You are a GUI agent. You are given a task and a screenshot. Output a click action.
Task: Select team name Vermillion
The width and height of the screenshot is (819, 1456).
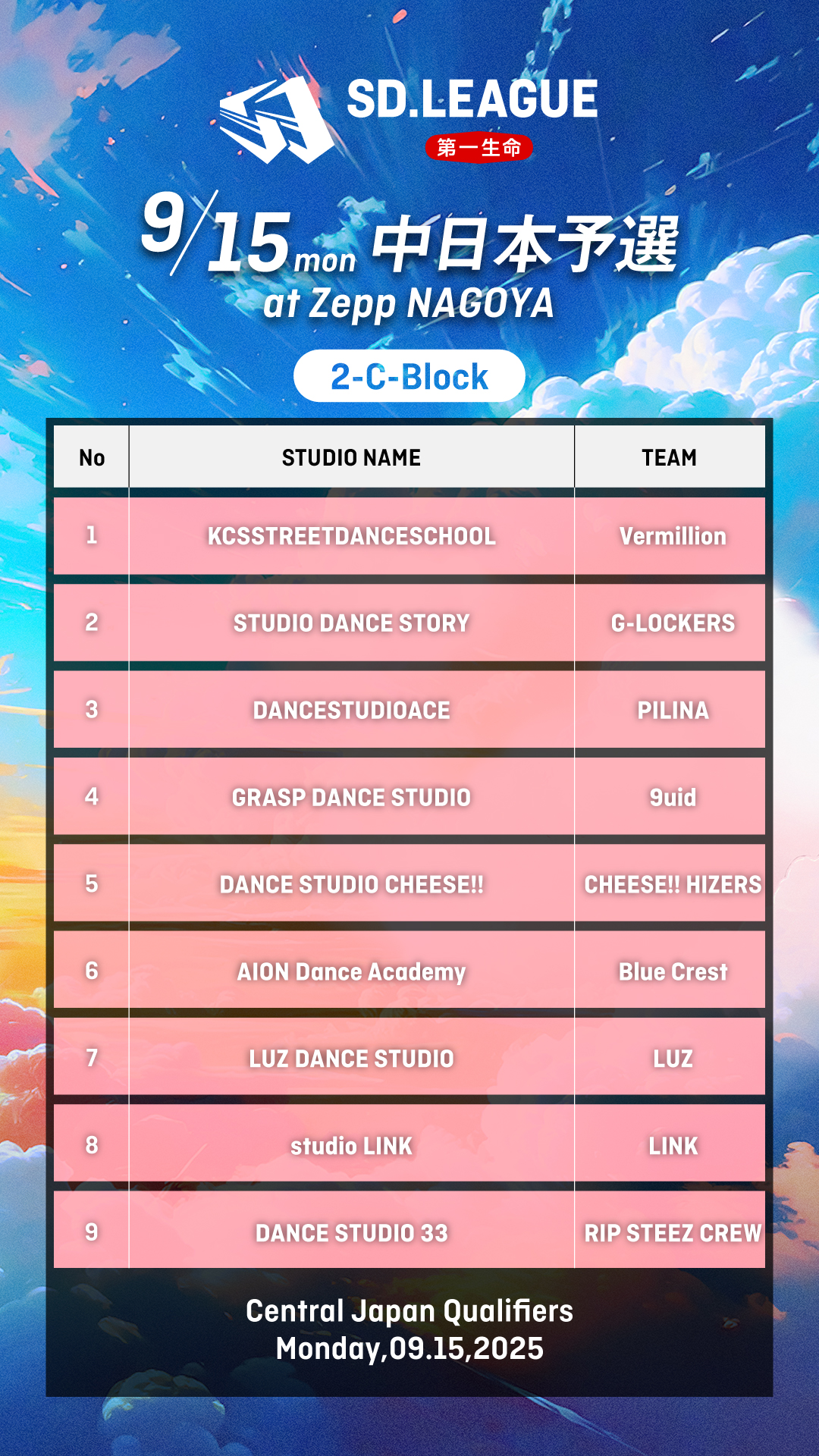pyautogui.click(x=673, y=536)
